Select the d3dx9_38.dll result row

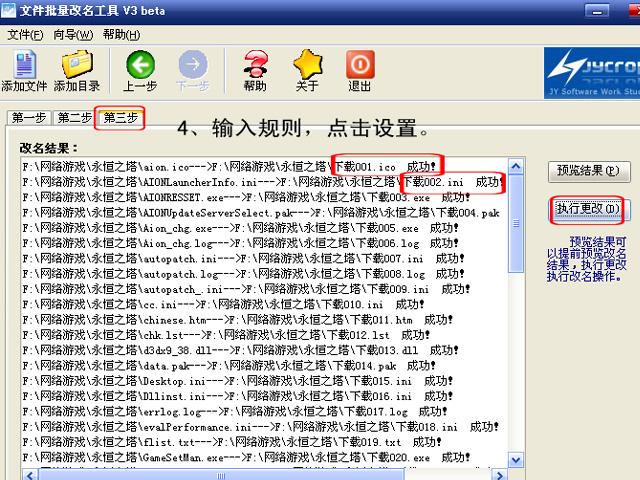[241, 350]
